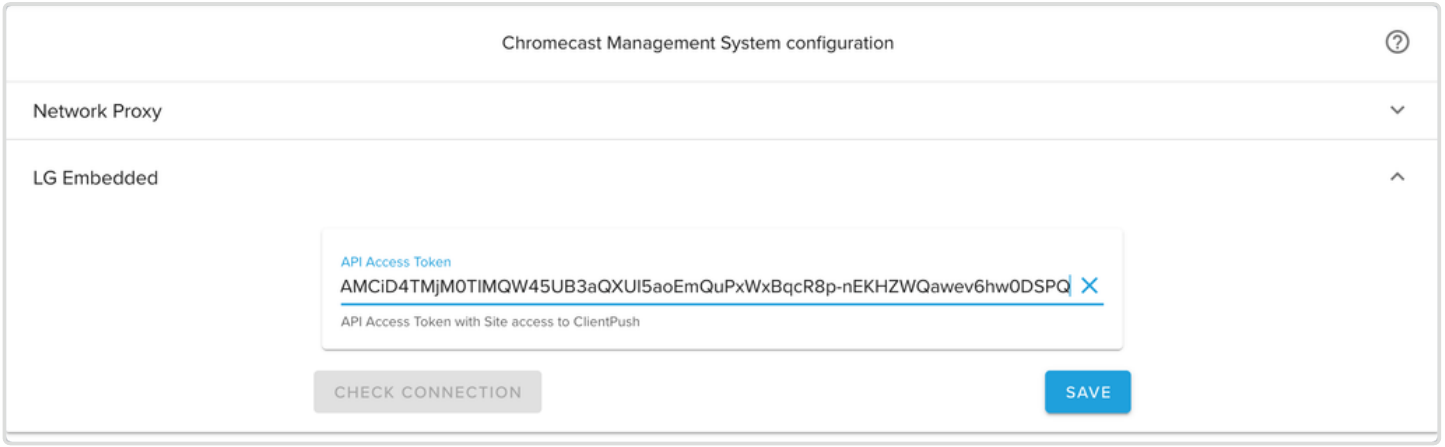
Task: Click the Check Connection button
Action: click(x=428, y=392)
